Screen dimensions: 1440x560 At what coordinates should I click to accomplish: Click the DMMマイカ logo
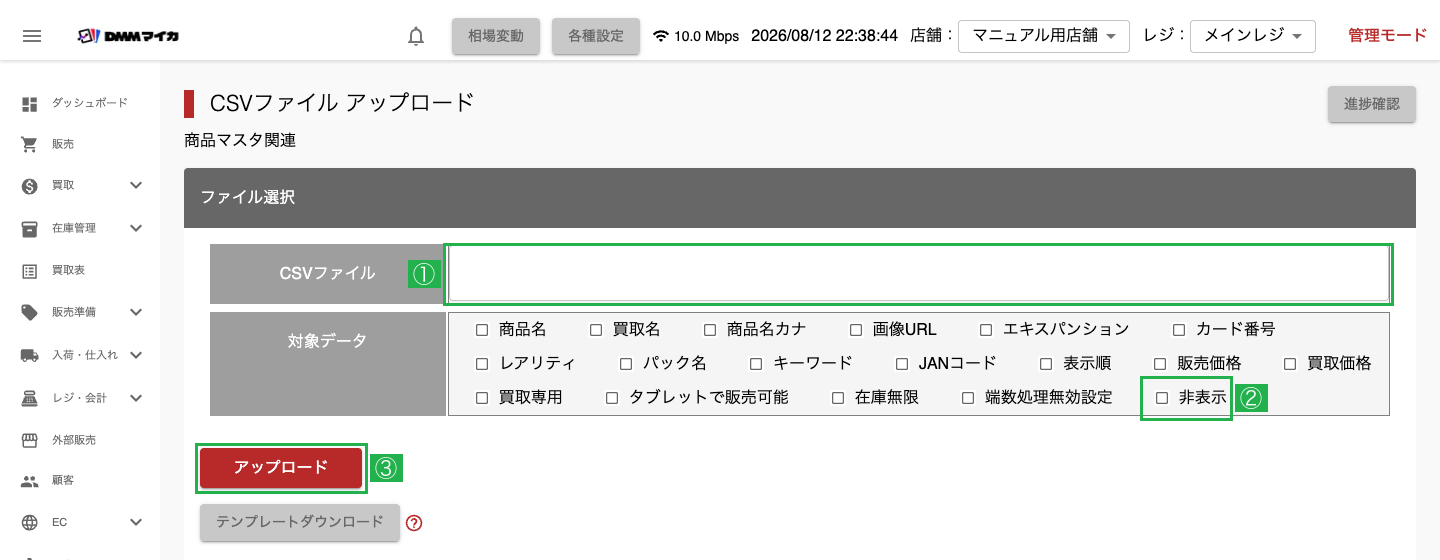point(128,36)
